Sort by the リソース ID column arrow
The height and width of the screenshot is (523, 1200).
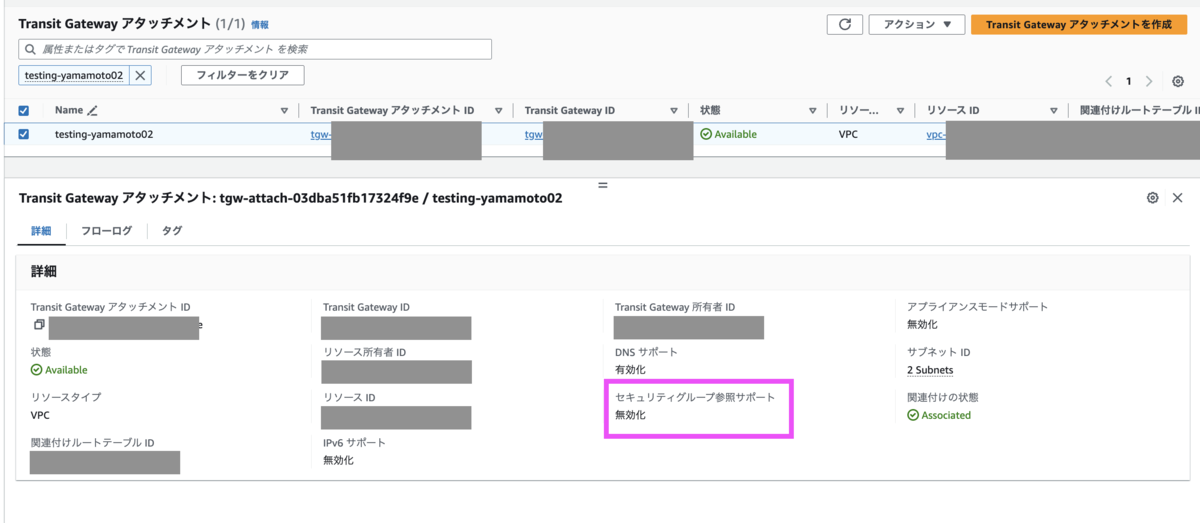(x=1053, y=110)
